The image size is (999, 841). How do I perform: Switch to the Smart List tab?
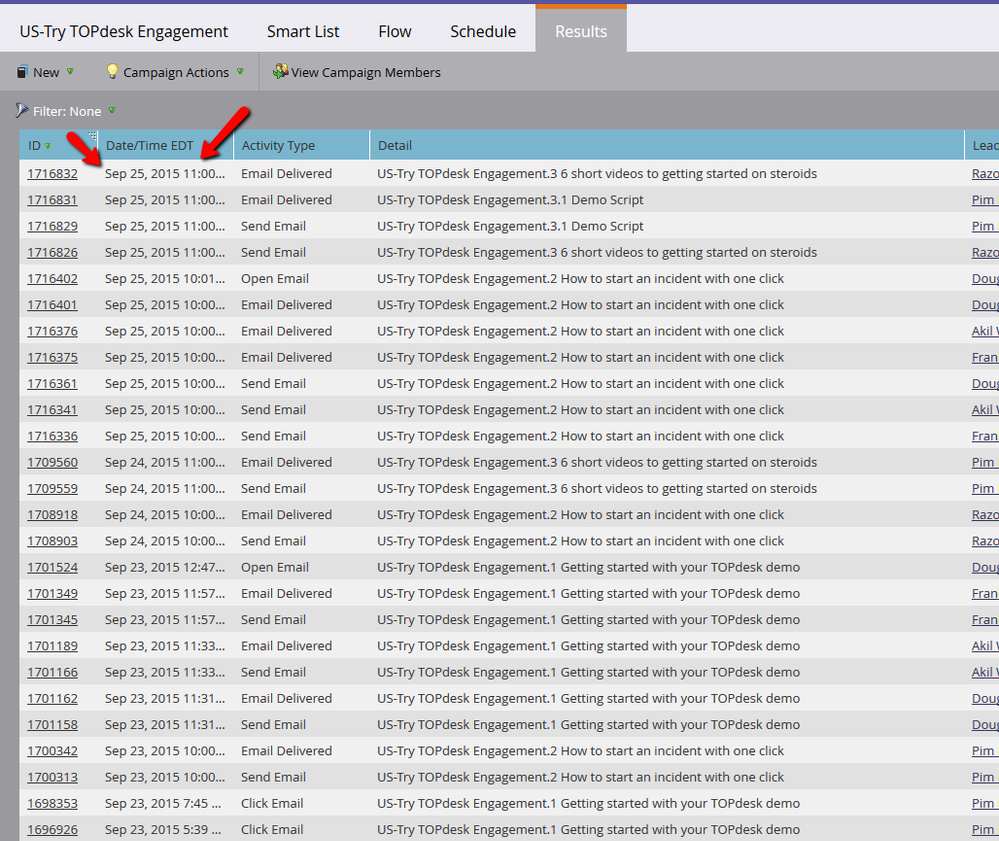(x=303, y=31)
